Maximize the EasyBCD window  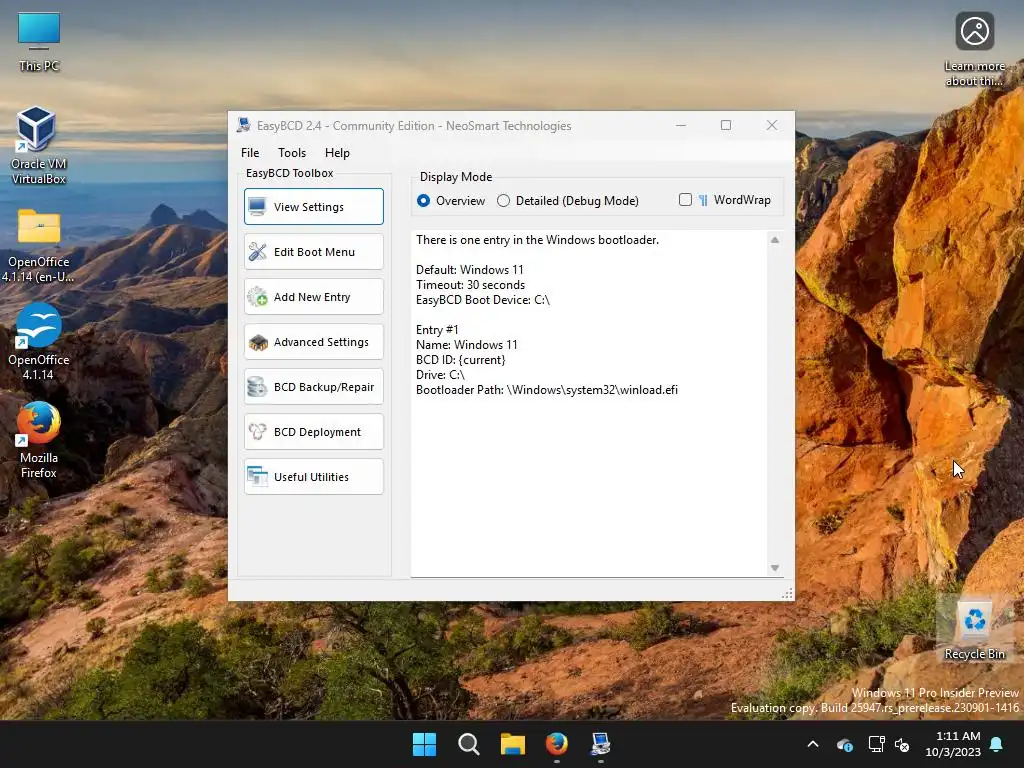point(726,125)
